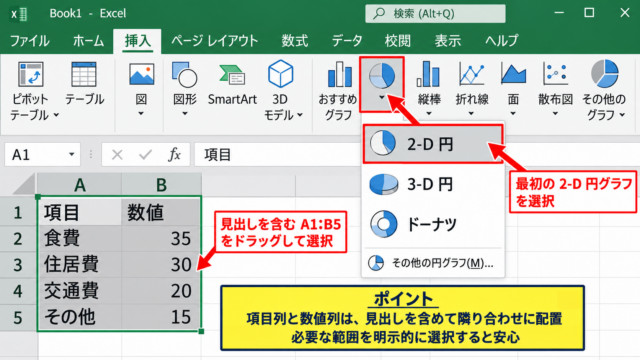Click cell containing 交通費
Image resolution: width=640 pixels, height=360 pixels.
coord(80,291)
